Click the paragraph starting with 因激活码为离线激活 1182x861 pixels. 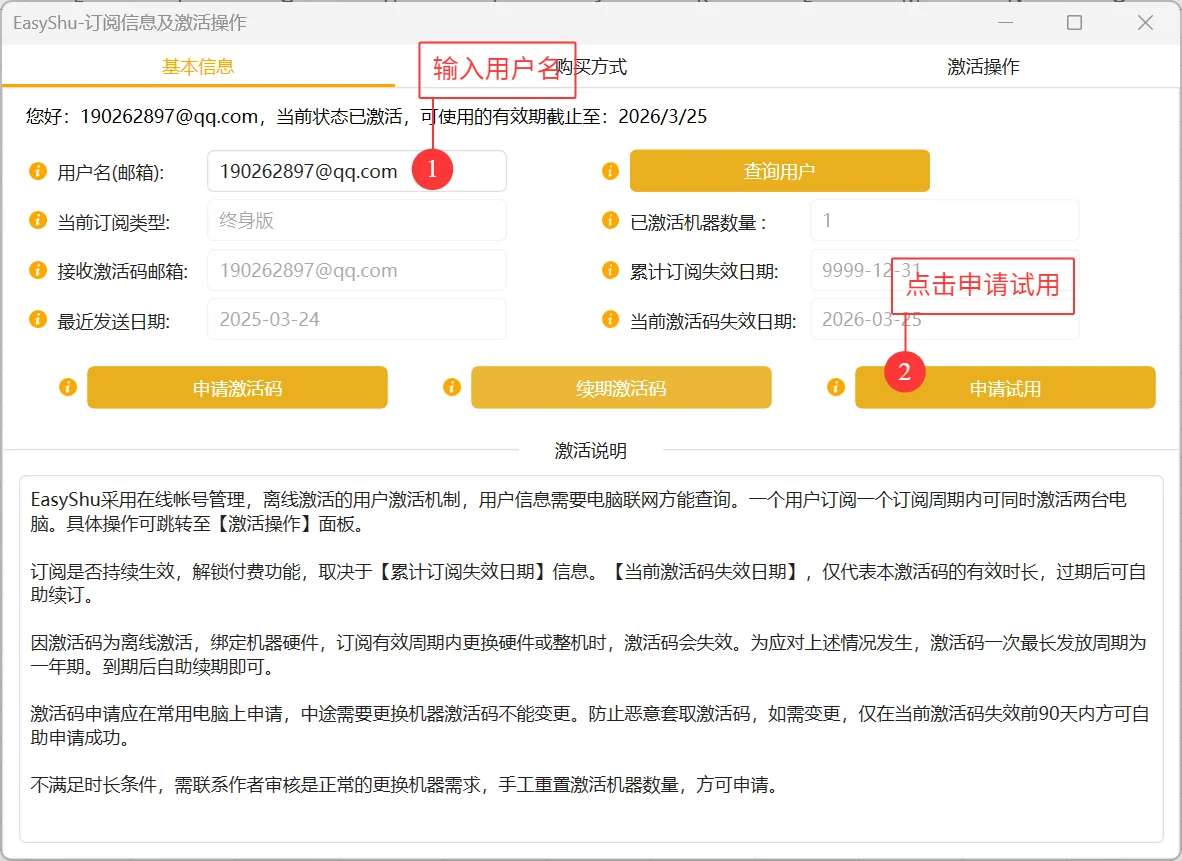tap(588, 654)
